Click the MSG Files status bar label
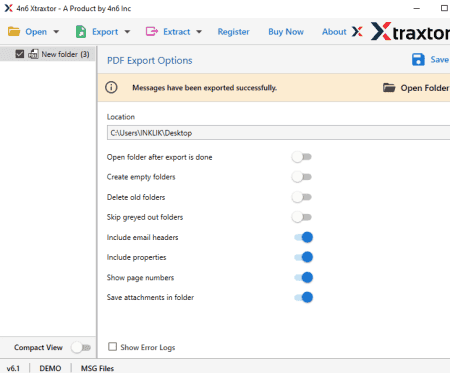Image resolution: width=450 pixels, height=373 pixels. (97, 368)
